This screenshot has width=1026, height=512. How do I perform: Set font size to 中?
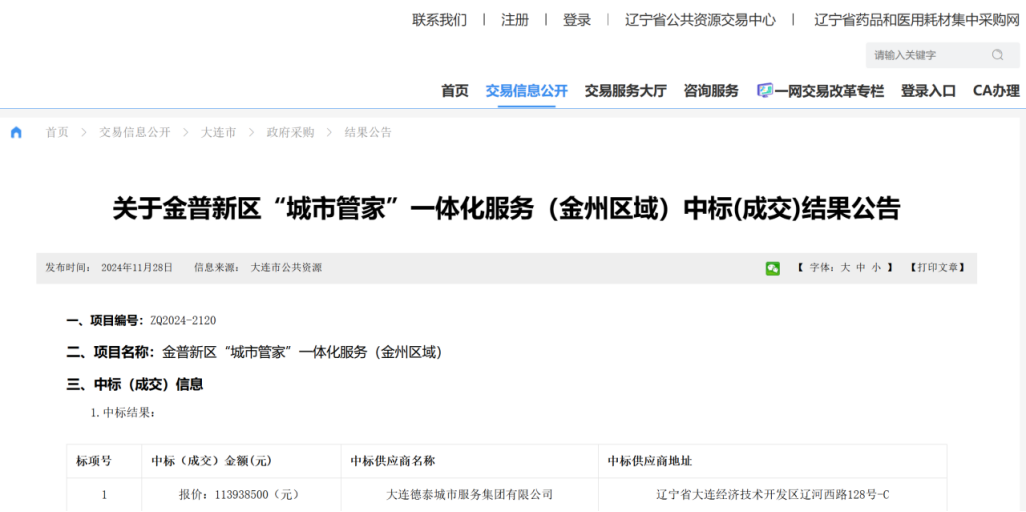point(861,268)
